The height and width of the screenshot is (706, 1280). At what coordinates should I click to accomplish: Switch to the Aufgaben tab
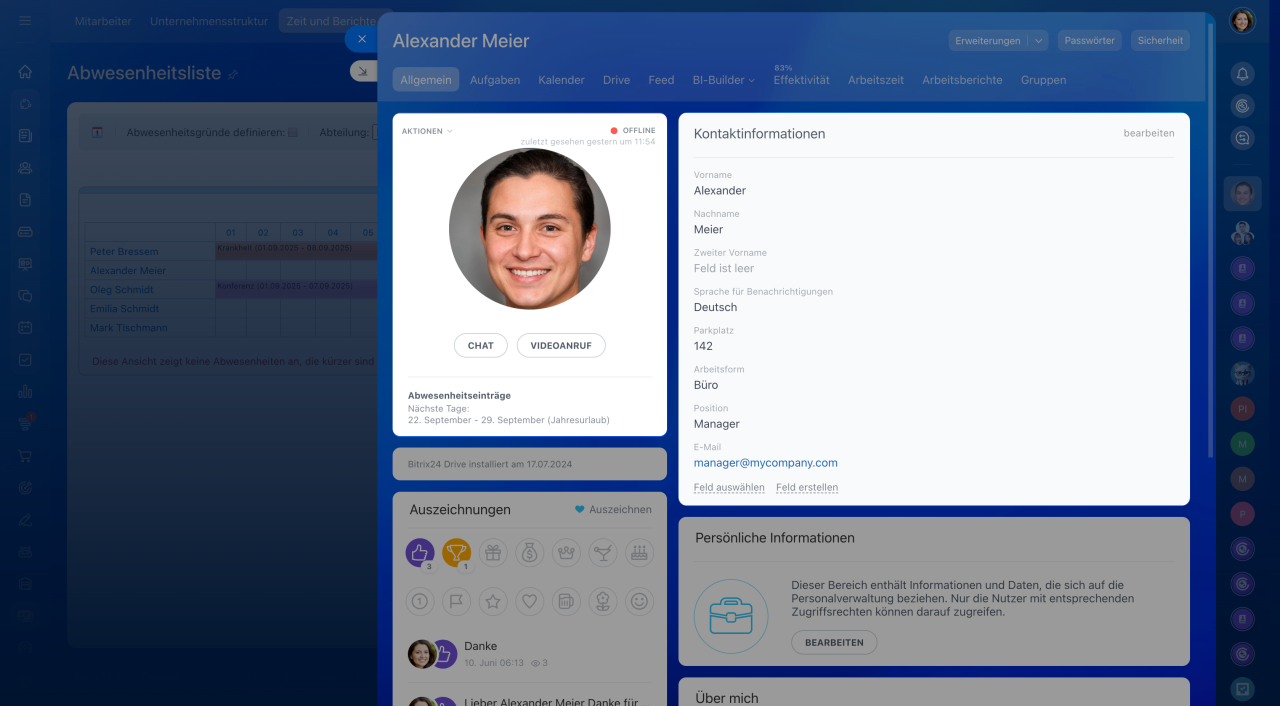tap(495, 80)
